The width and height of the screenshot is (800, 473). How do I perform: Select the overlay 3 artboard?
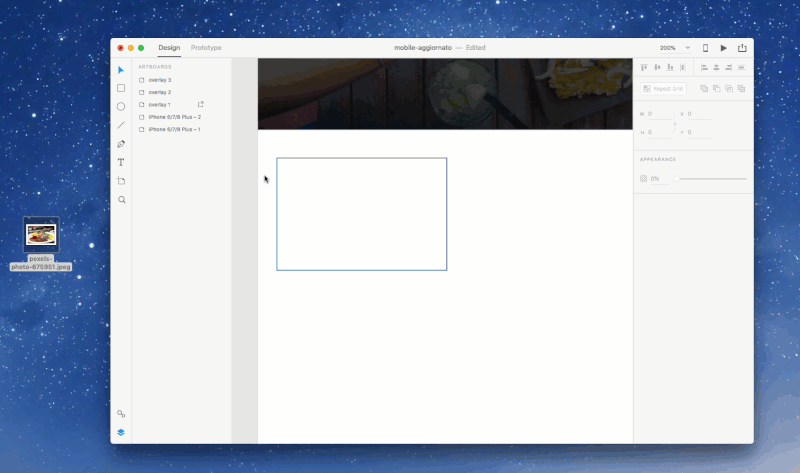click(159, 79)
